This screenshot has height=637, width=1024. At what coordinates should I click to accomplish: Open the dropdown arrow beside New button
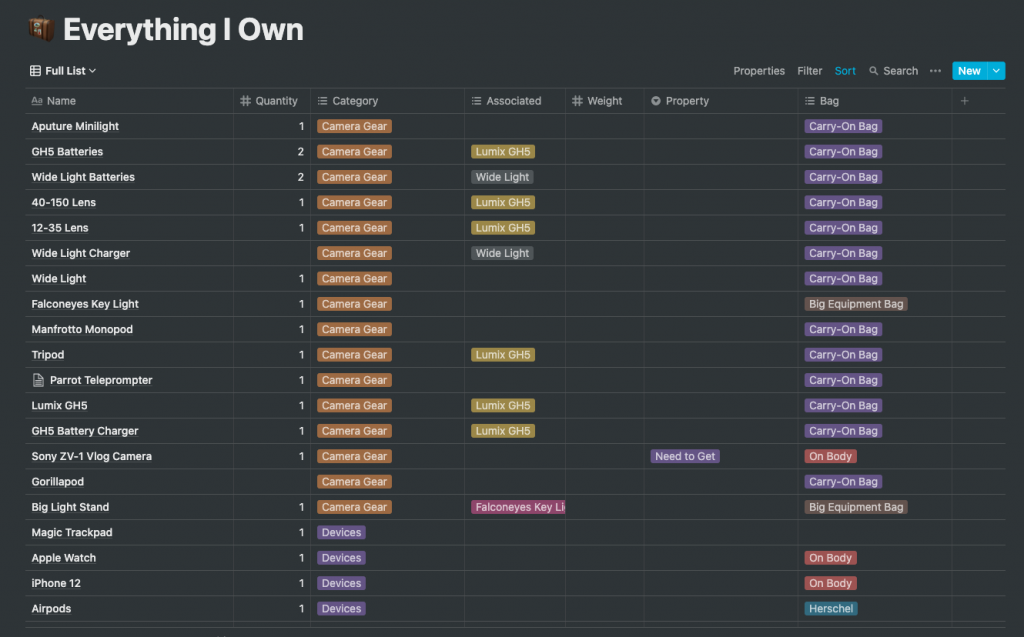[x=996, y=71]
